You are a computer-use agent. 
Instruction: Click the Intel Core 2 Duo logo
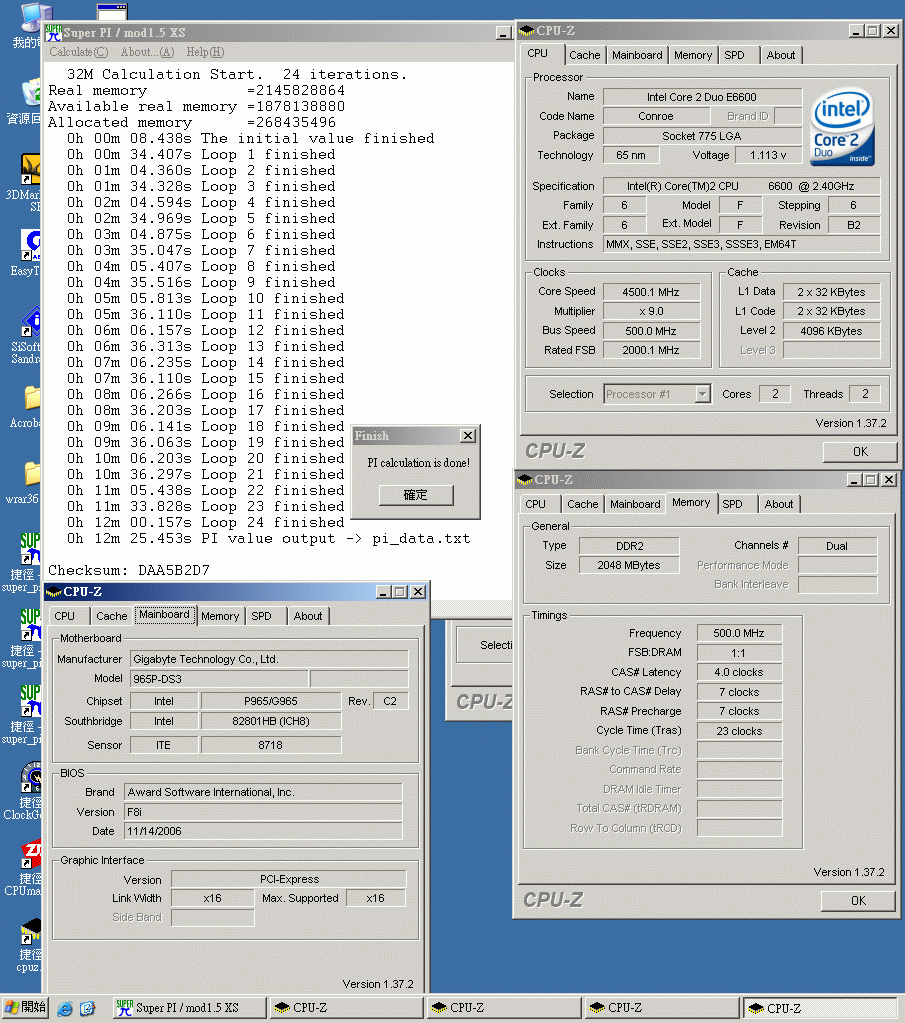[x=842, y=128]
